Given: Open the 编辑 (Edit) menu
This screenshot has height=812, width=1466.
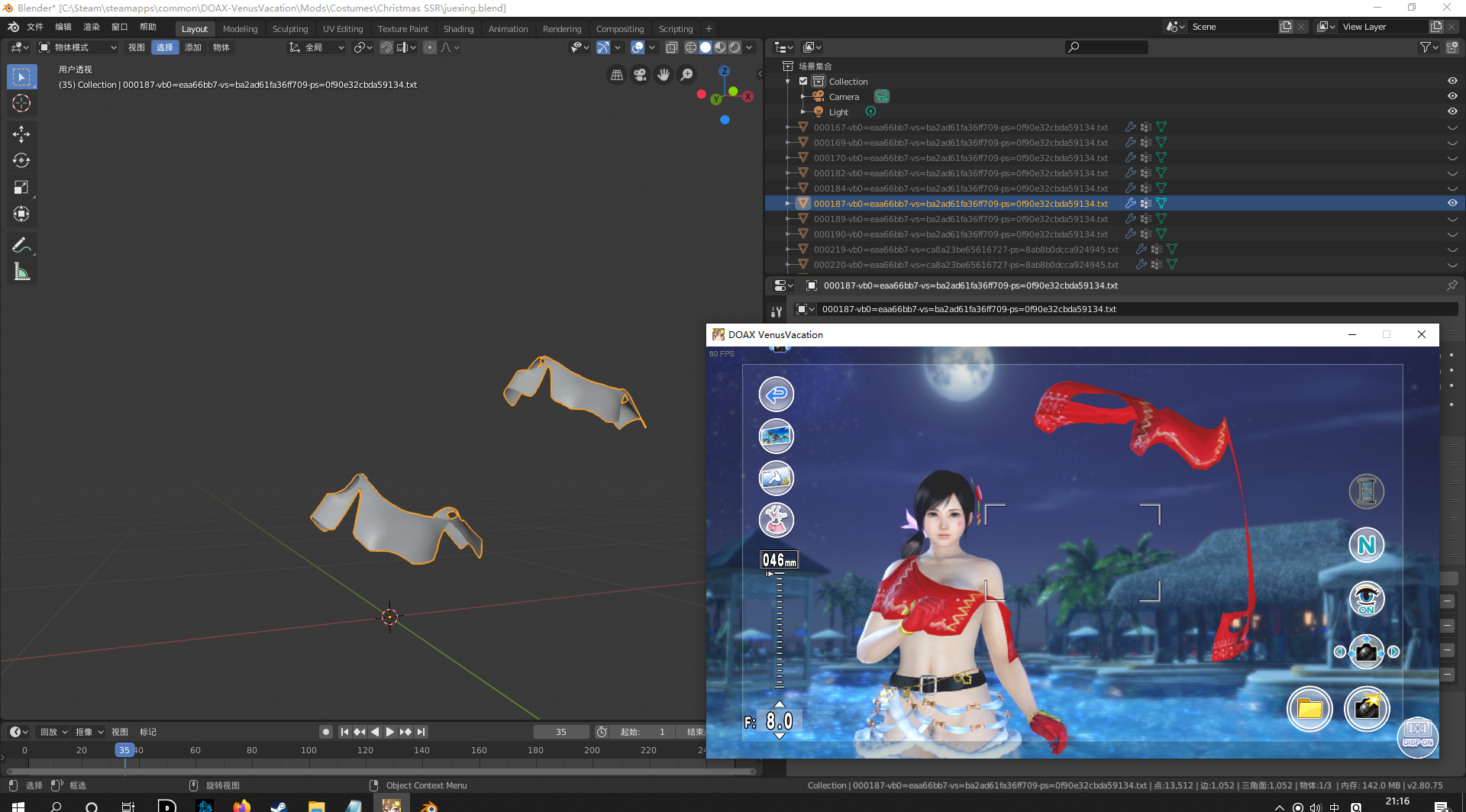Looking at the screenshot, I should (x=63, y=27).
